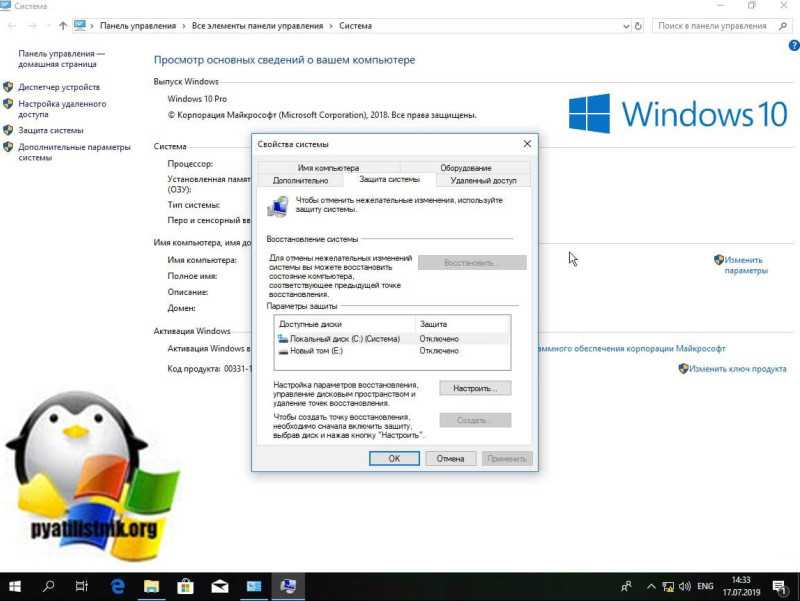Viewport: 800px width, 601px height.
Task: Open Task View on the taskbar
Action: coord(82,586)
